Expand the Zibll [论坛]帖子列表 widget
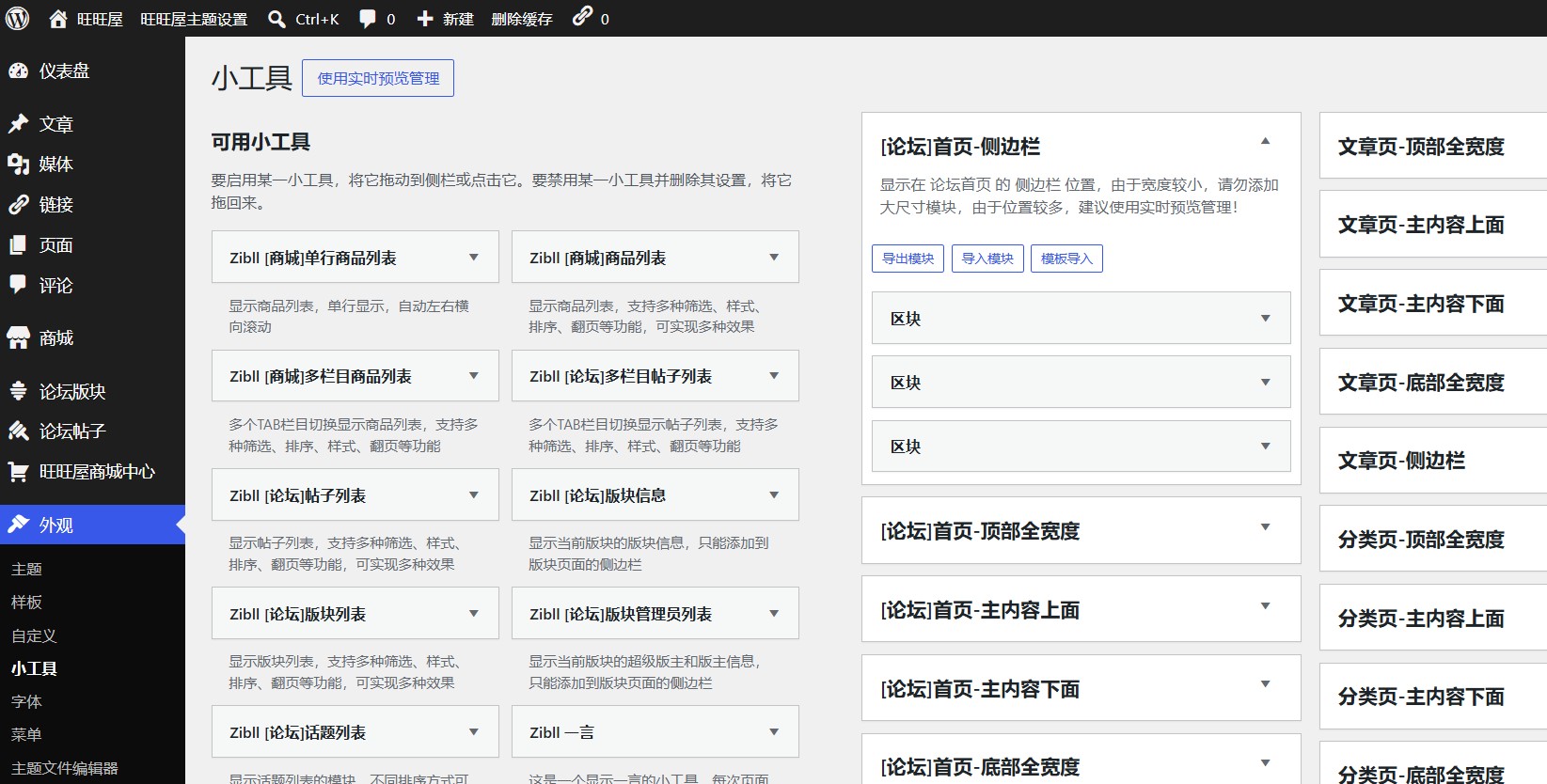 coord(474,495)
